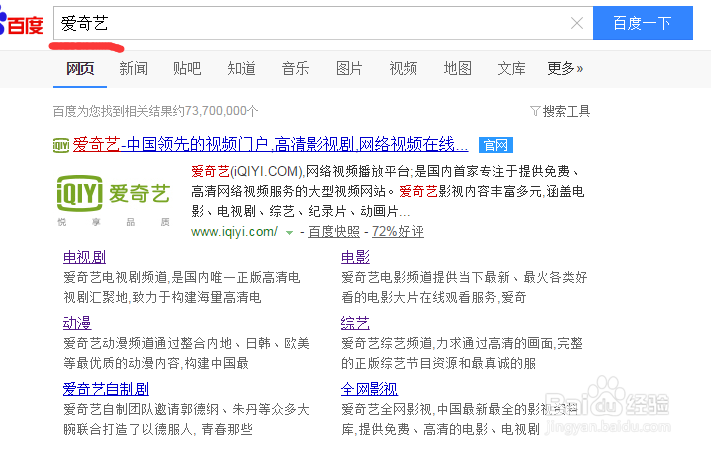This screenshot has height=452, width=711.
Task: Open the 爱奇艺自制剧 sublink
Action: tap(106, 389)
